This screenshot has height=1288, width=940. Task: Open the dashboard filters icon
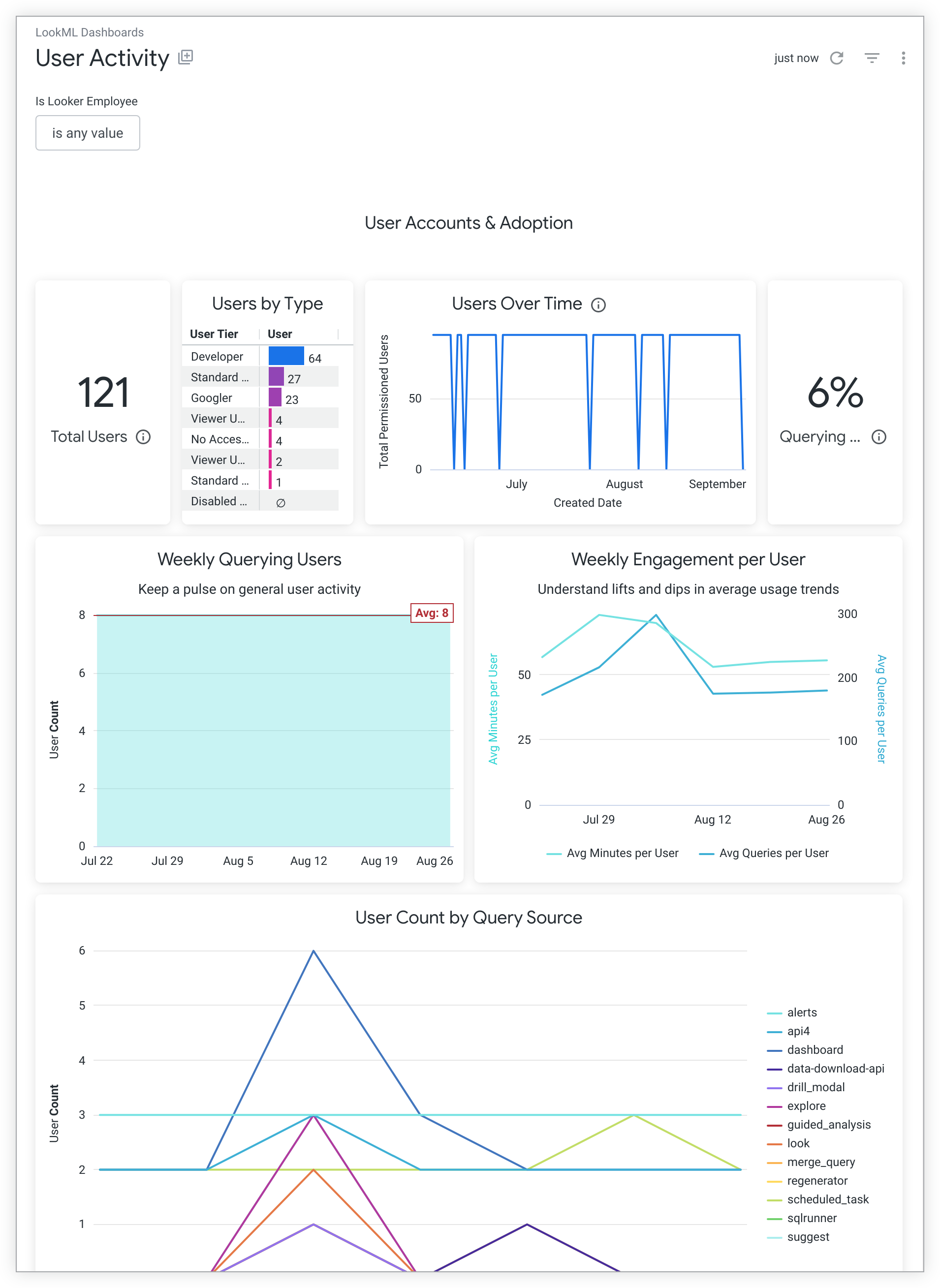coord(871,58)
